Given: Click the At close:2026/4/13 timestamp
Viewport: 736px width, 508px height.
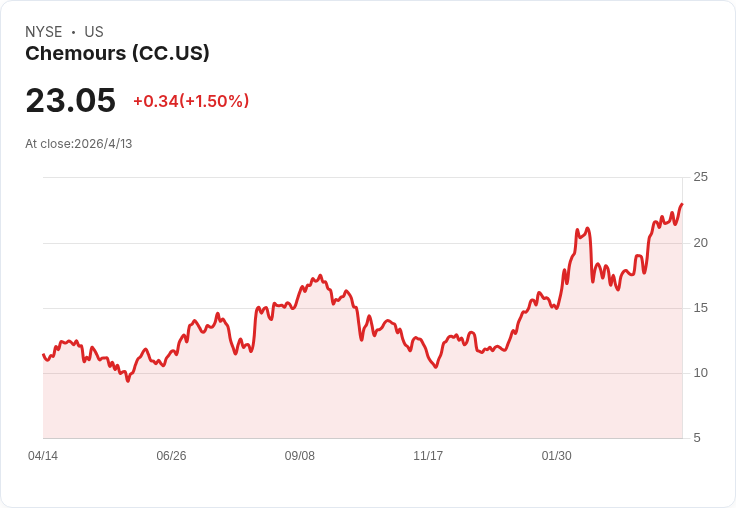Looking at the screenshot, I should point(79,144).
